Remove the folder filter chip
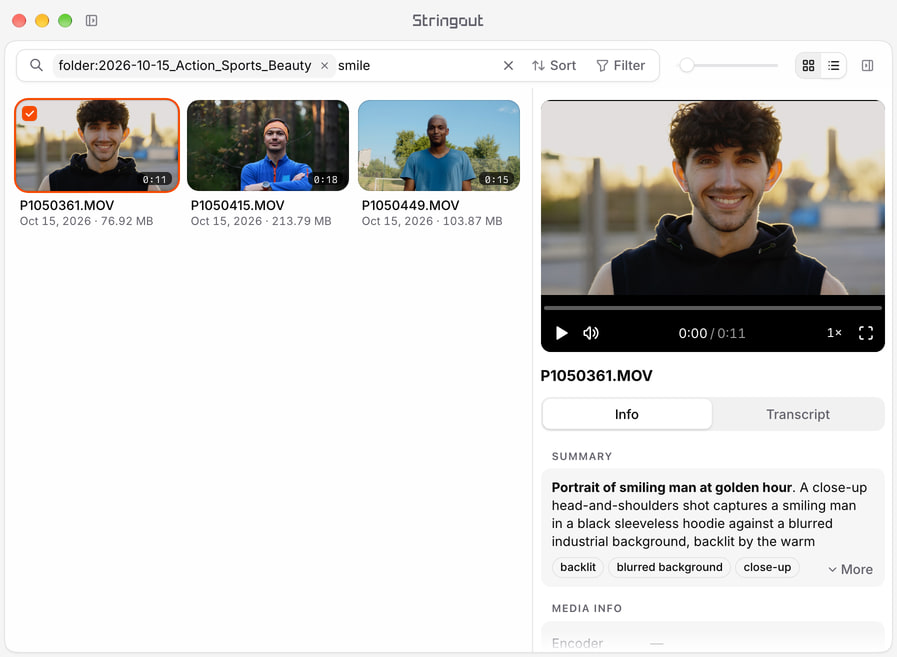Image resolution: width=897 pixels, height=657 pixels. coord(324,66)
